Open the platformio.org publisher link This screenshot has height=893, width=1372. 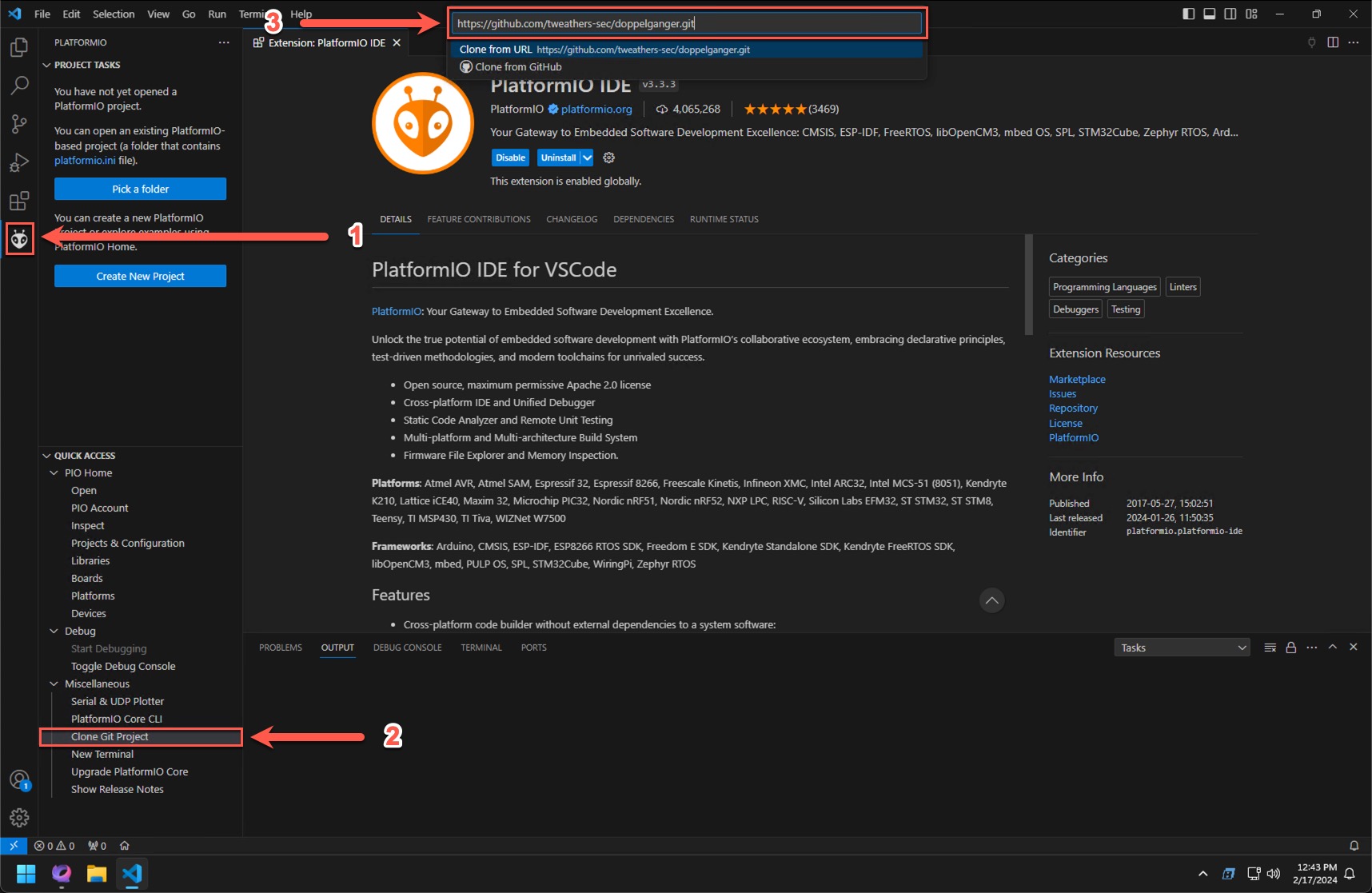coord(596,109)
